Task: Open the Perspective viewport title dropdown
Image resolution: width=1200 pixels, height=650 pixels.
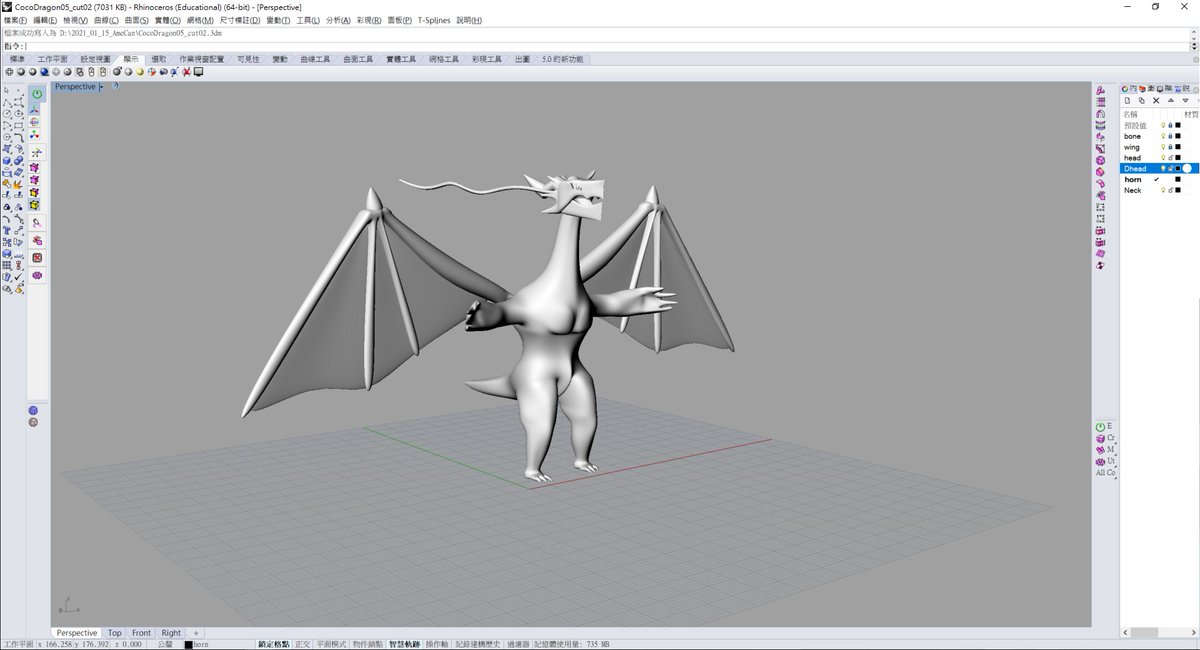Action: [x=101, y=87]
